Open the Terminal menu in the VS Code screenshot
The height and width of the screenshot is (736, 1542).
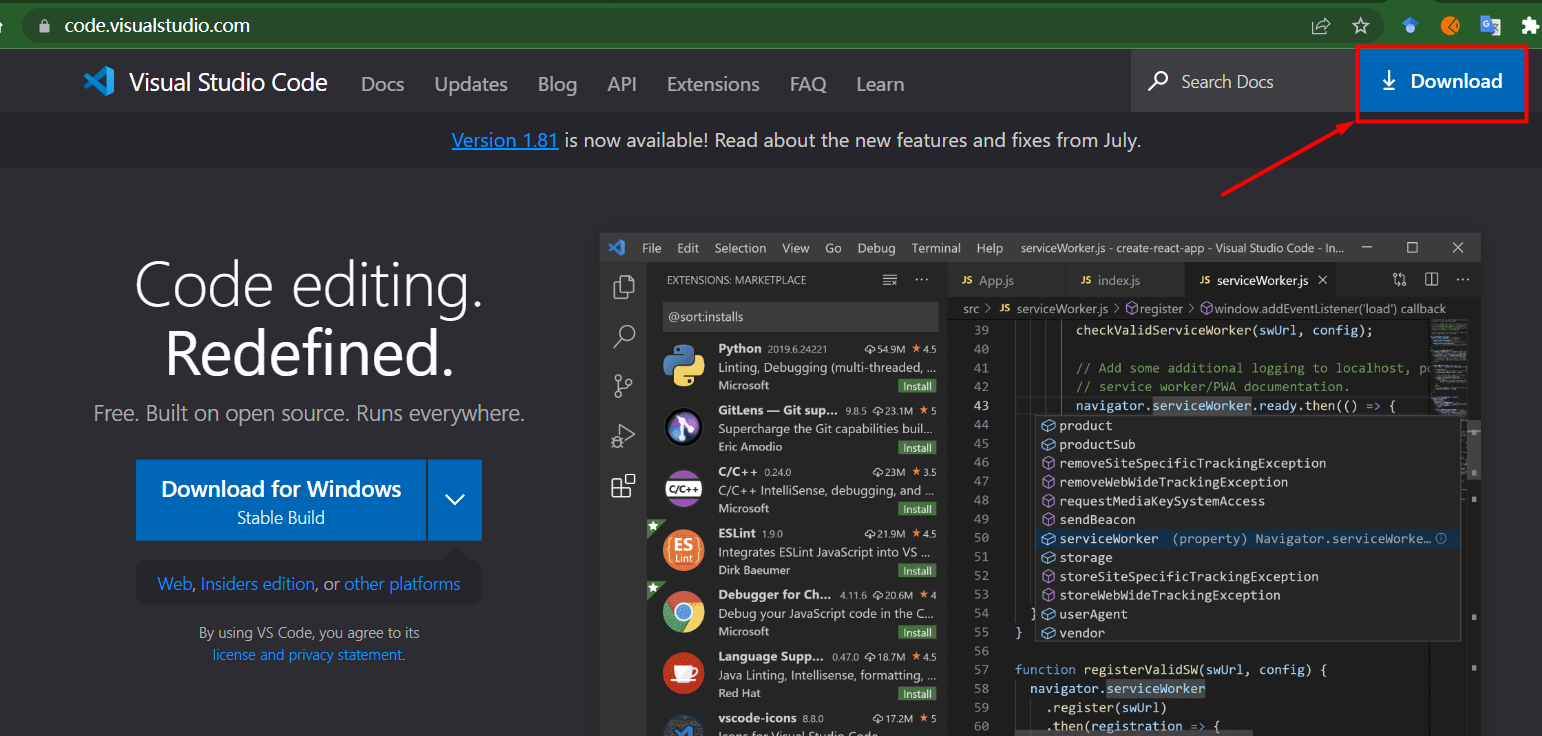point(936,248)
